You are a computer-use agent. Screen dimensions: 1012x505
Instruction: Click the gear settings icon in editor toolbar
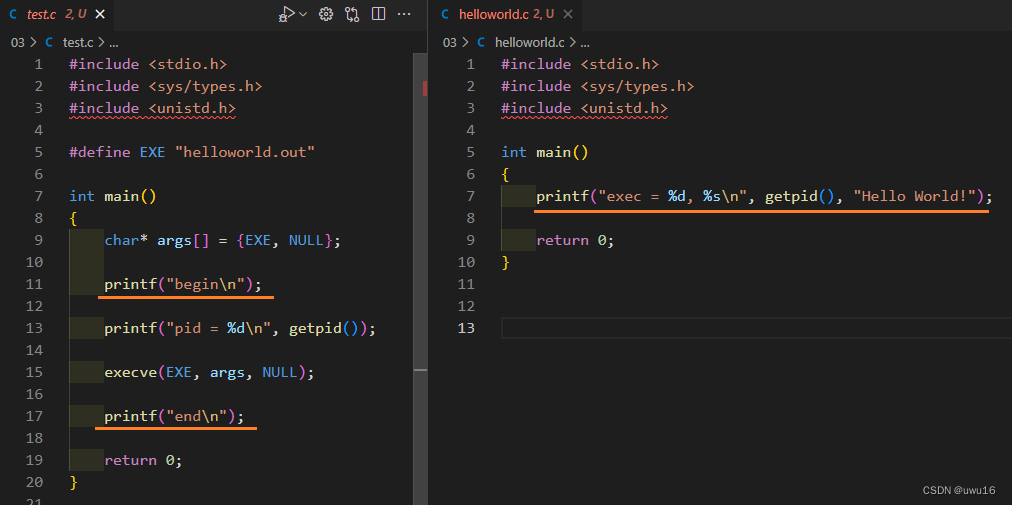pyautogui.click(x=326, y=14)
